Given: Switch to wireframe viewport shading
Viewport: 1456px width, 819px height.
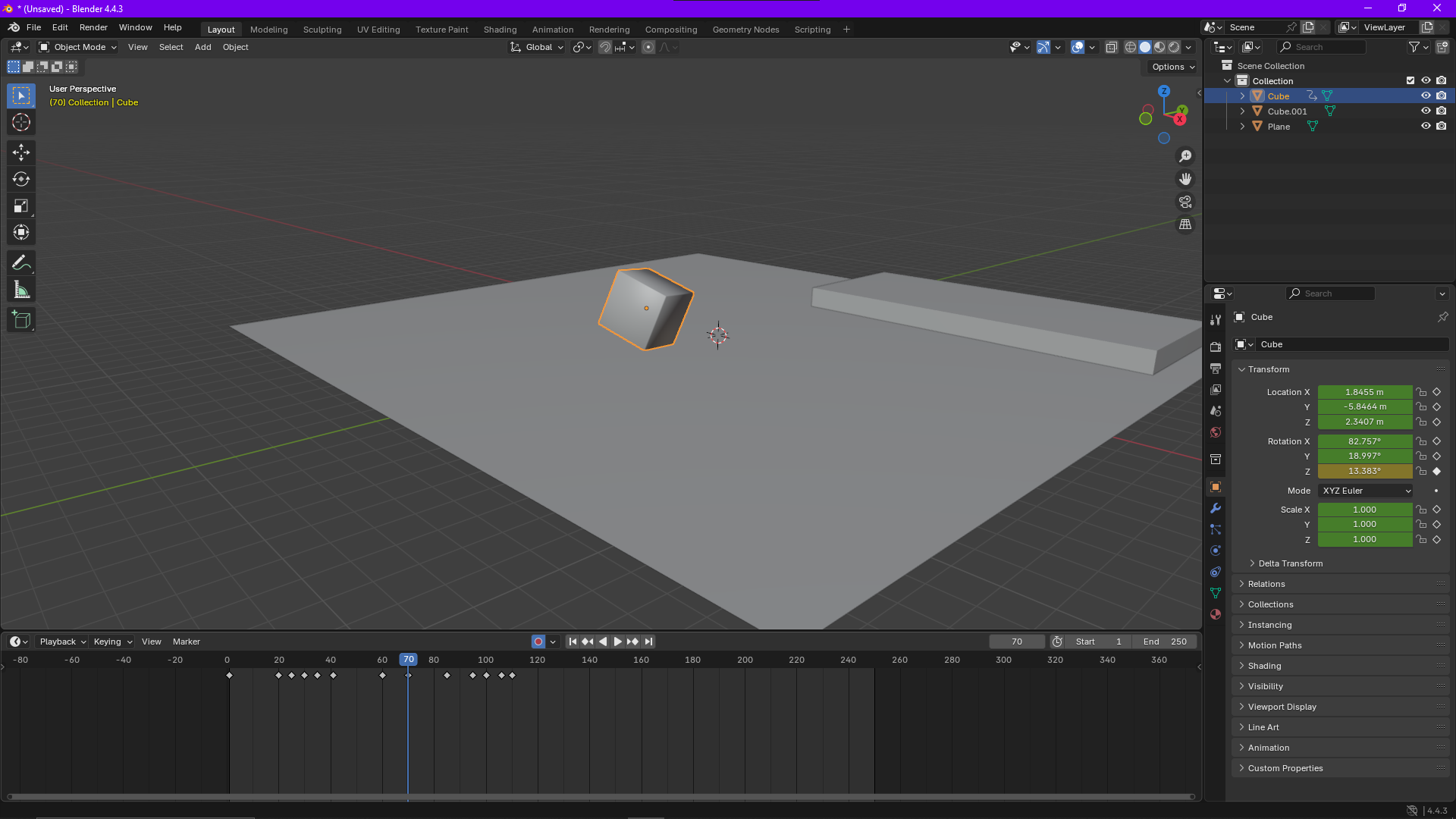Looking at the screenshot, I should [1131, 47].
